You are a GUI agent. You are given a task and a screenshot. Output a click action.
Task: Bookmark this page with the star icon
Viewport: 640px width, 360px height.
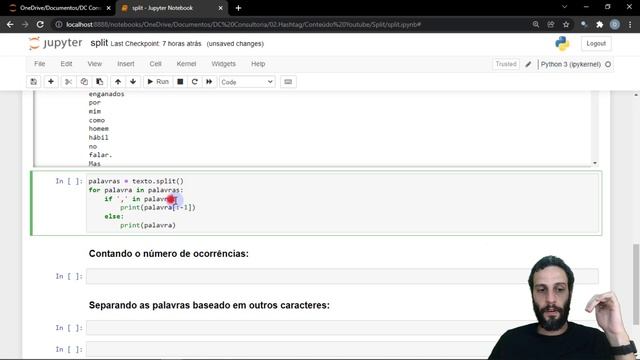[x=566, y=24]
